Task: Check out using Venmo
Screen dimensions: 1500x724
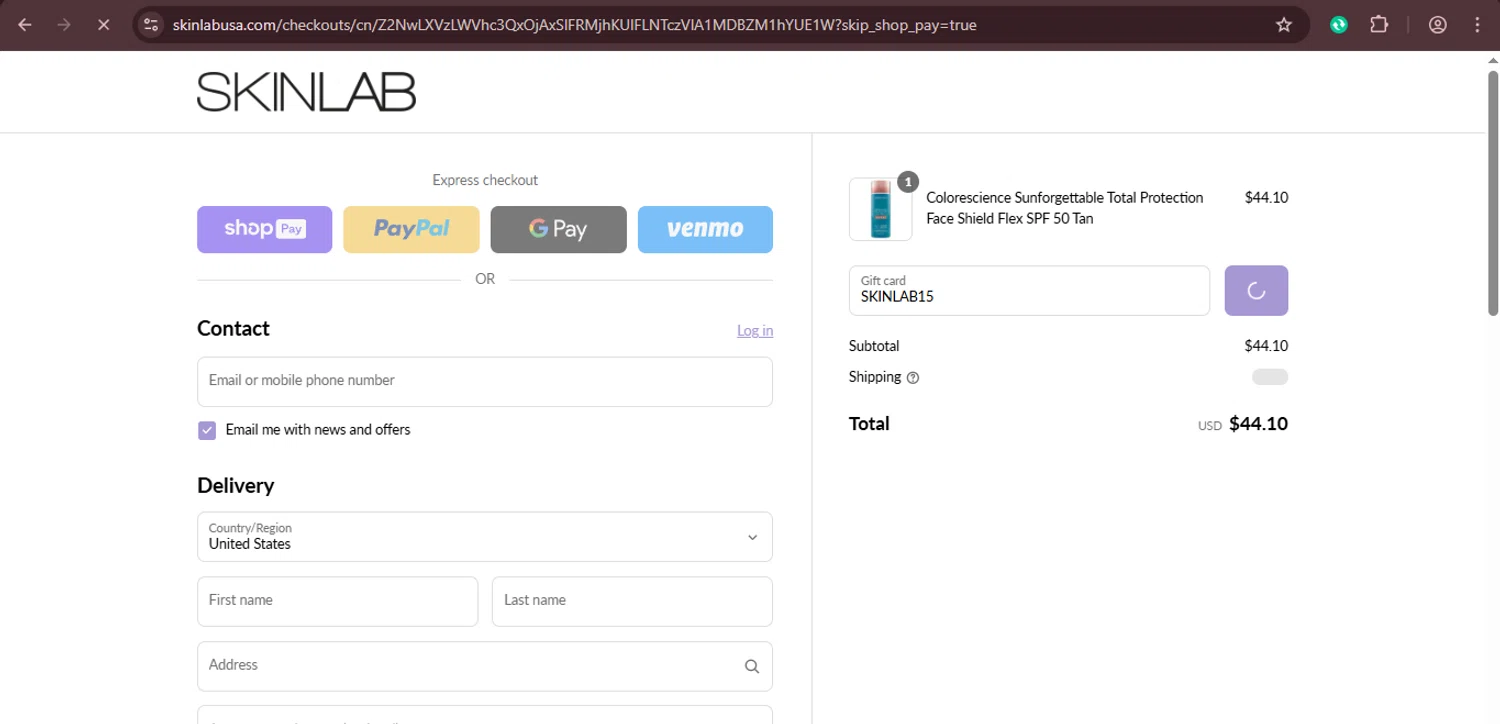Action: coord(705,229)
